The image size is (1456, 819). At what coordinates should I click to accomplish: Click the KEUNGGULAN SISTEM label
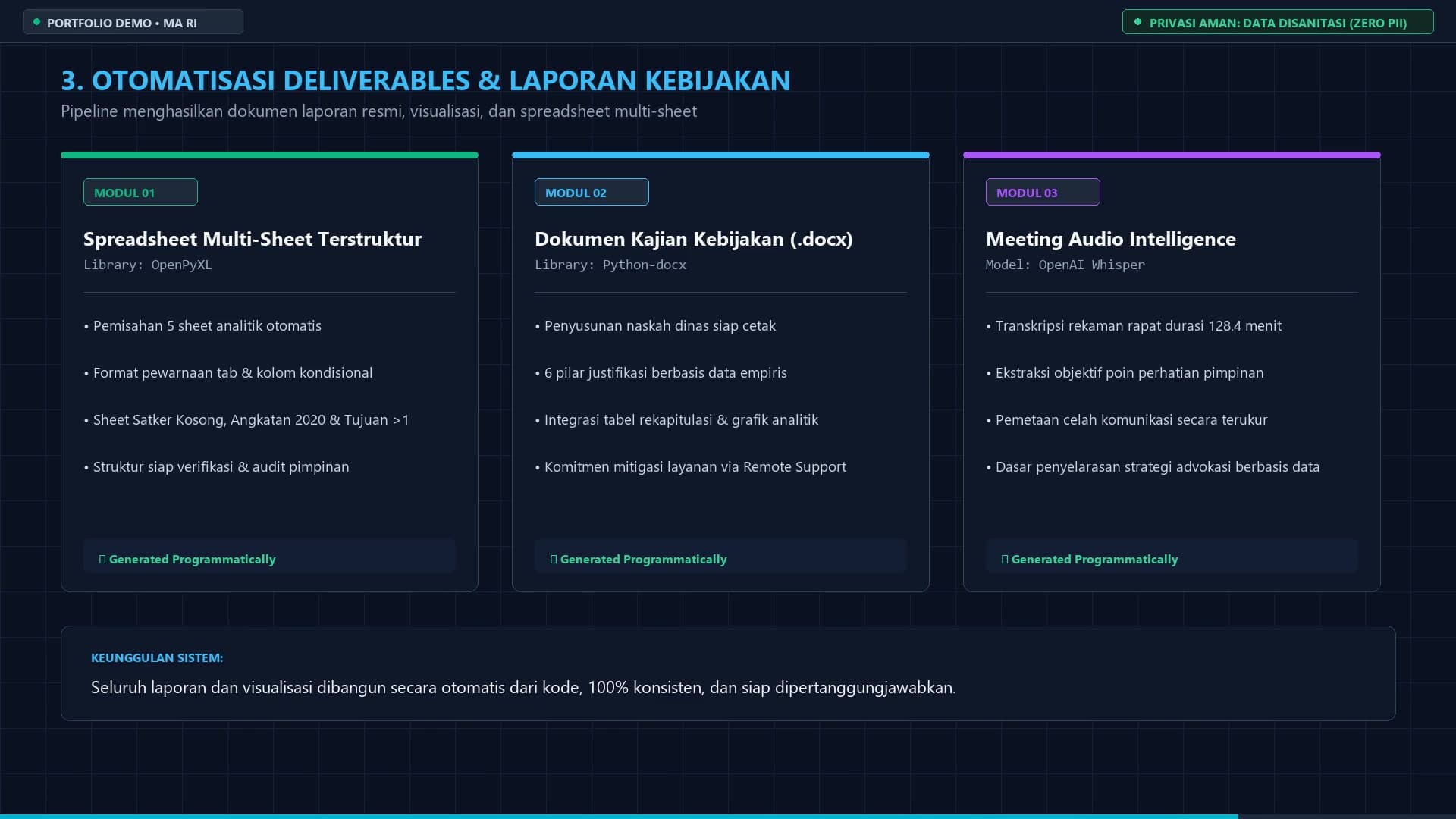[157, 658]
